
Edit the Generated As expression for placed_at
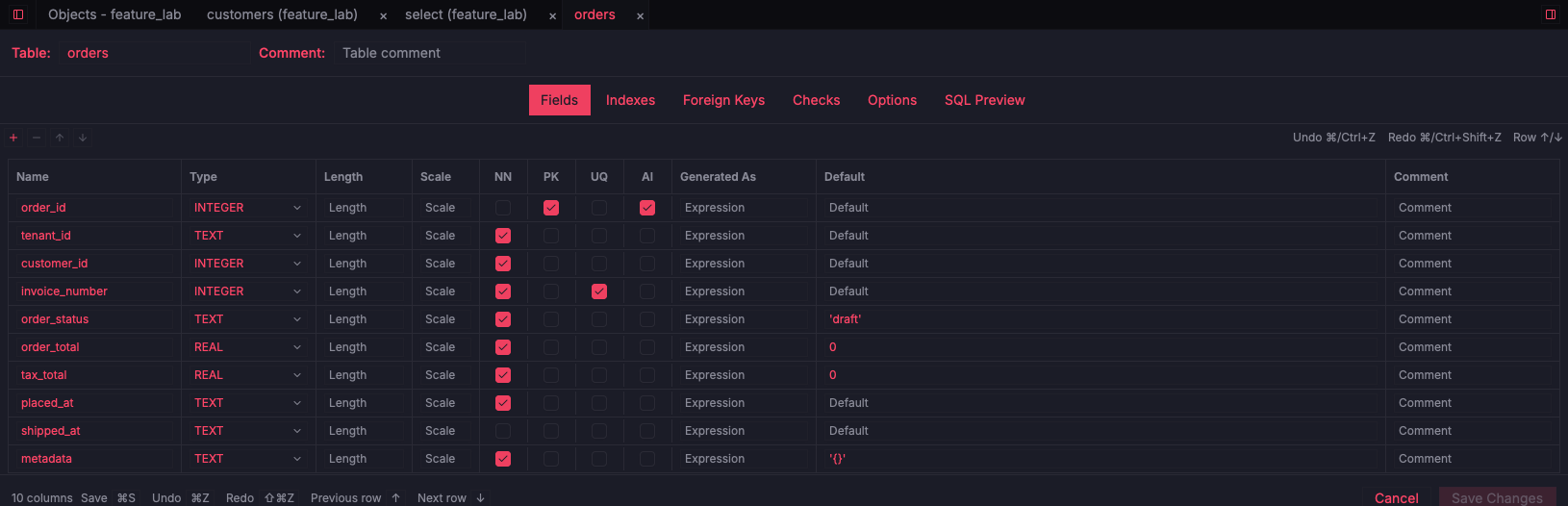(744, 403)
